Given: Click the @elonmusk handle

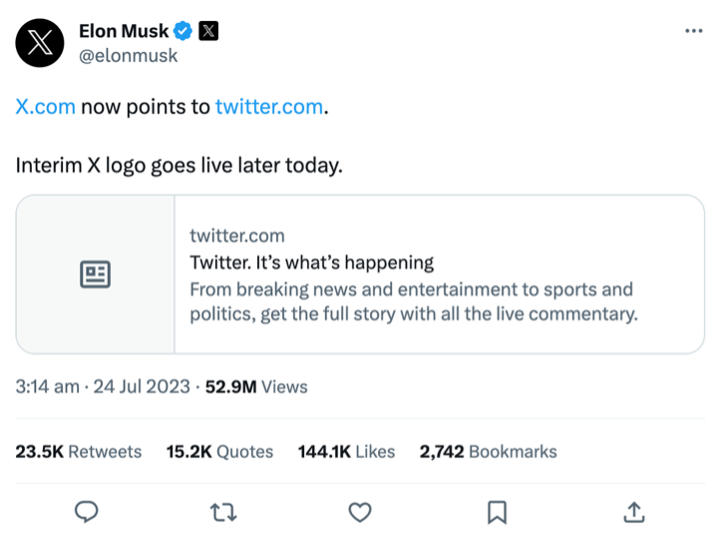Looking at the screenshot, I should 128,56.
